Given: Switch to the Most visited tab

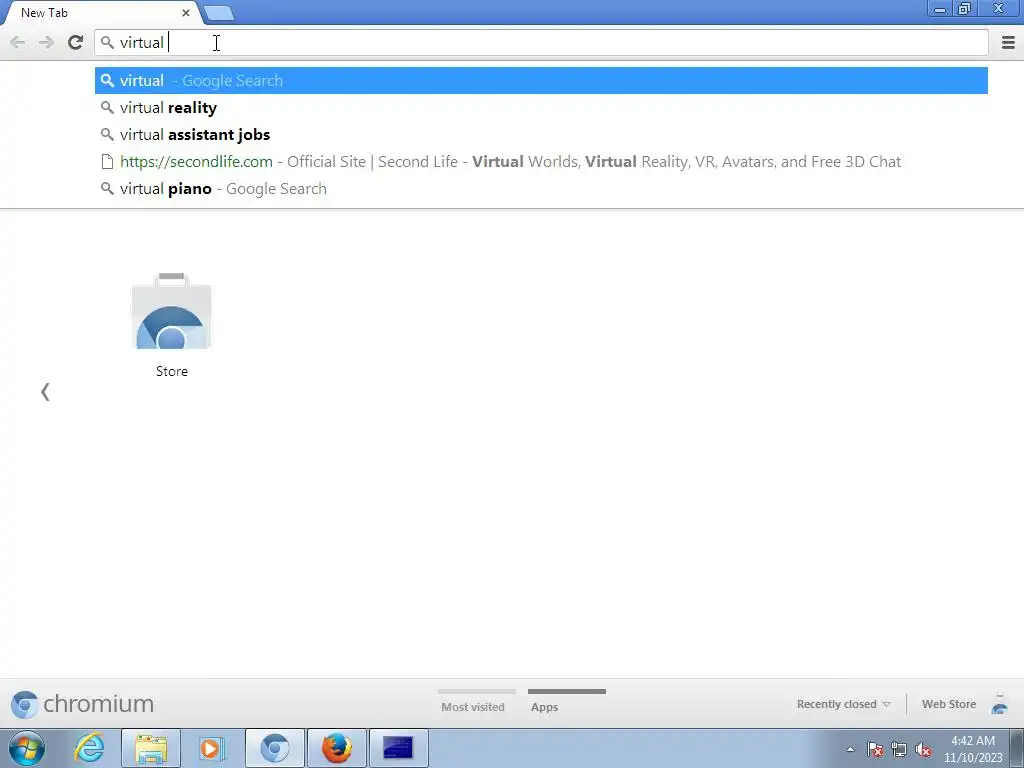Looking at the screenshot, I should [476, 701].
